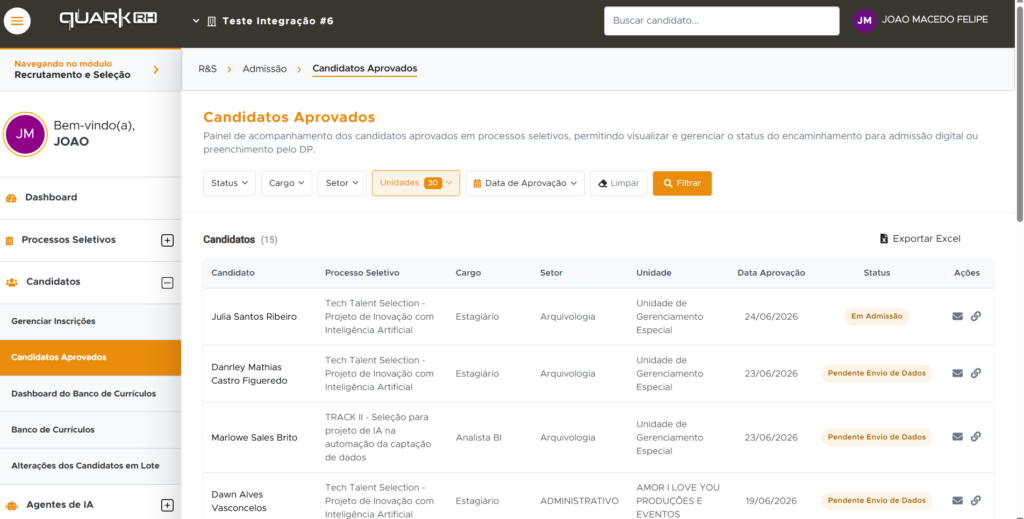
Task: Clear filters with the Limpar button
Action: tap(618, 183)
